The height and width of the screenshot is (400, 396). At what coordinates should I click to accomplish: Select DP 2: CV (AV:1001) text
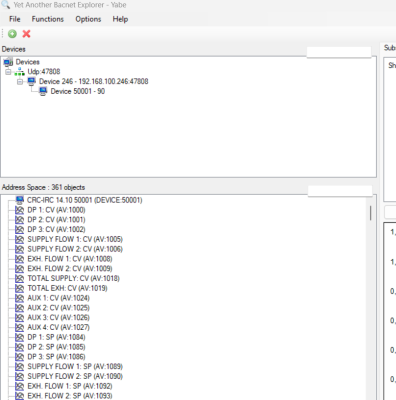click(56, 220)
